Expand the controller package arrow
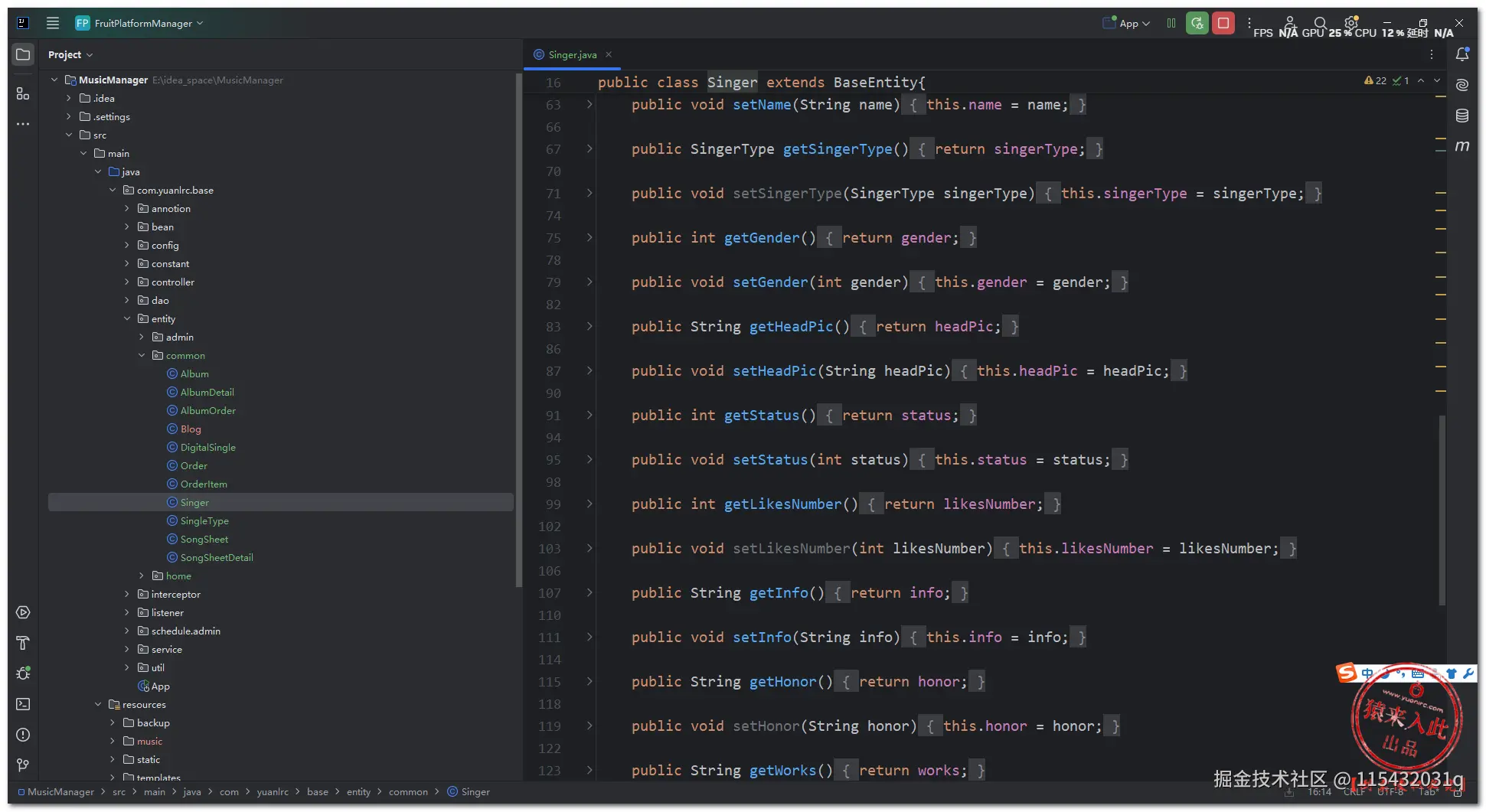This screenshot has width=1486, height=812. tap(127, 282)
